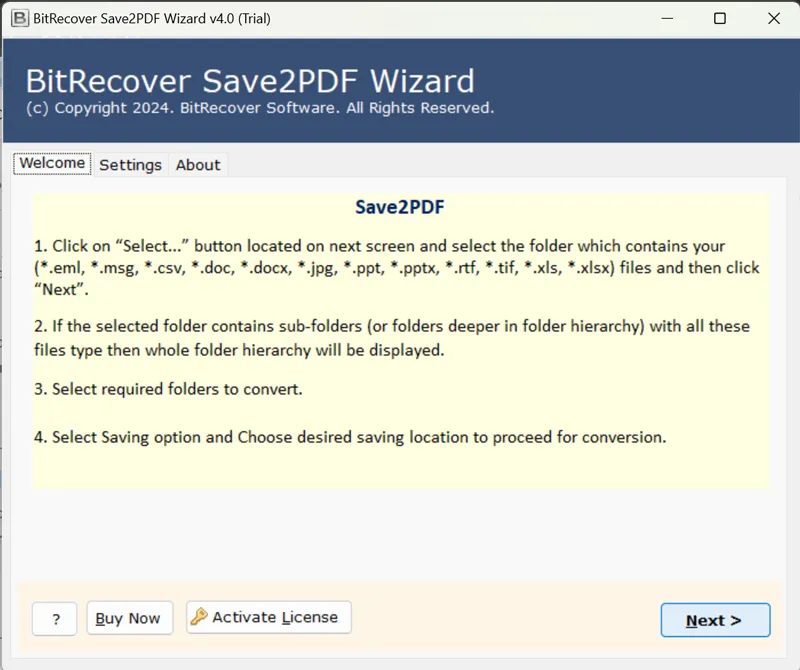The width and height of the screenshot is (800, 670).
Task: Click step 3 Select required folders text
Action: pos(168,389)
